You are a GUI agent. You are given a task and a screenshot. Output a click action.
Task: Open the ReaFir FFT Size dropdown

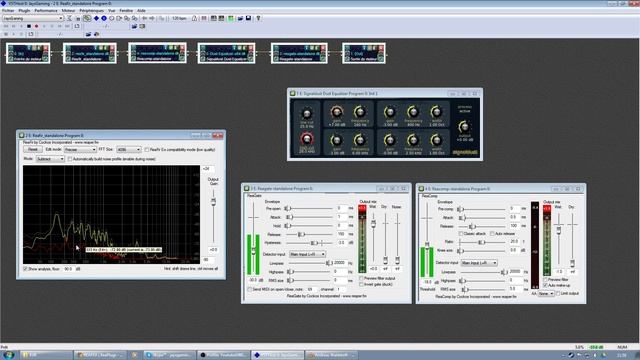[129, 150]
